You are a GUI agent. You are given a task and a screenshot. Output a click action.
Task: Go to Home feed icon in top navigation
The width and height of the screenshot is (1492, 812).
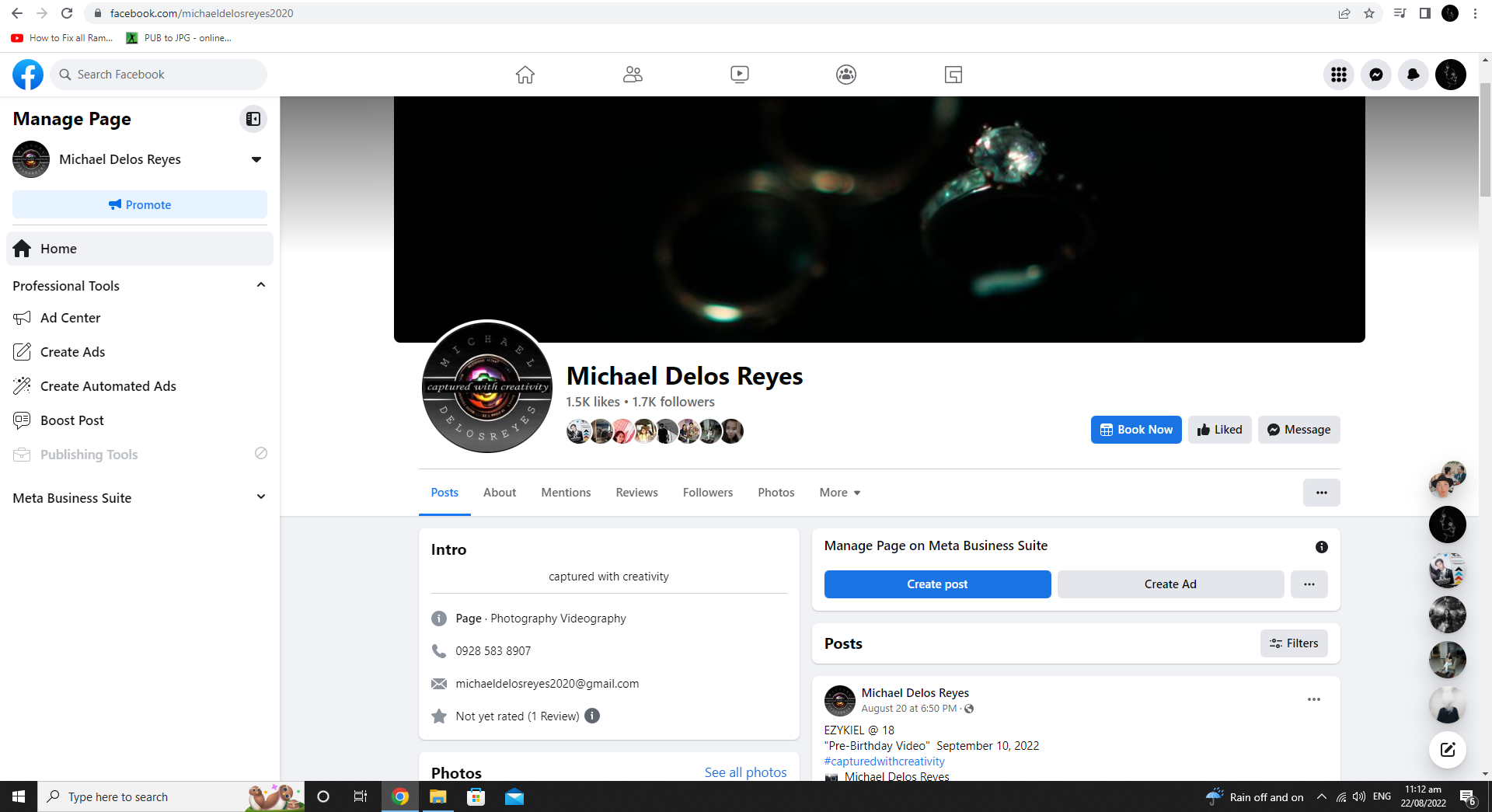click(525, 75)
